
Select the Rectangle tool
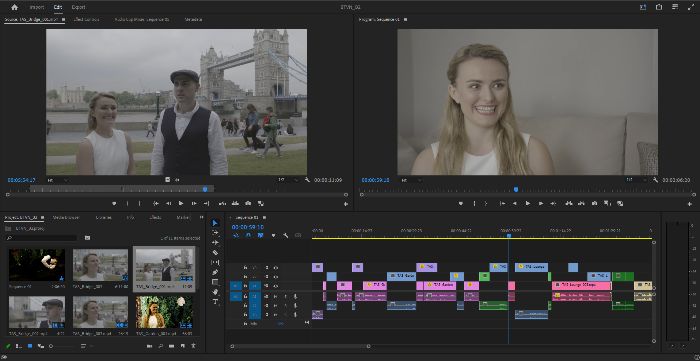tap(215, 282)
